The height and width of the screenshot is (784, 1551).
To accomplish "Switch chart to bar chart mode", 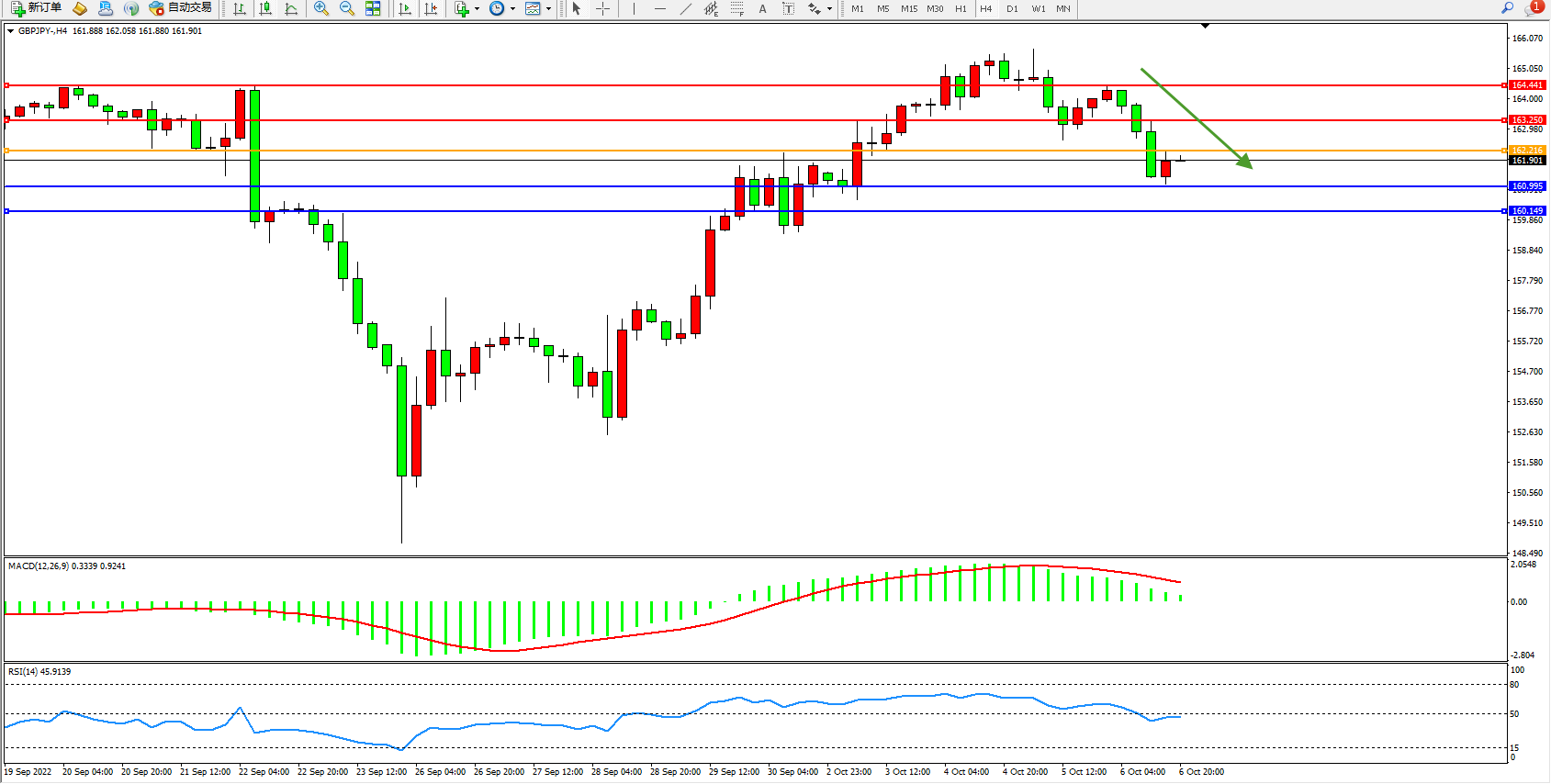I will 240,8.
